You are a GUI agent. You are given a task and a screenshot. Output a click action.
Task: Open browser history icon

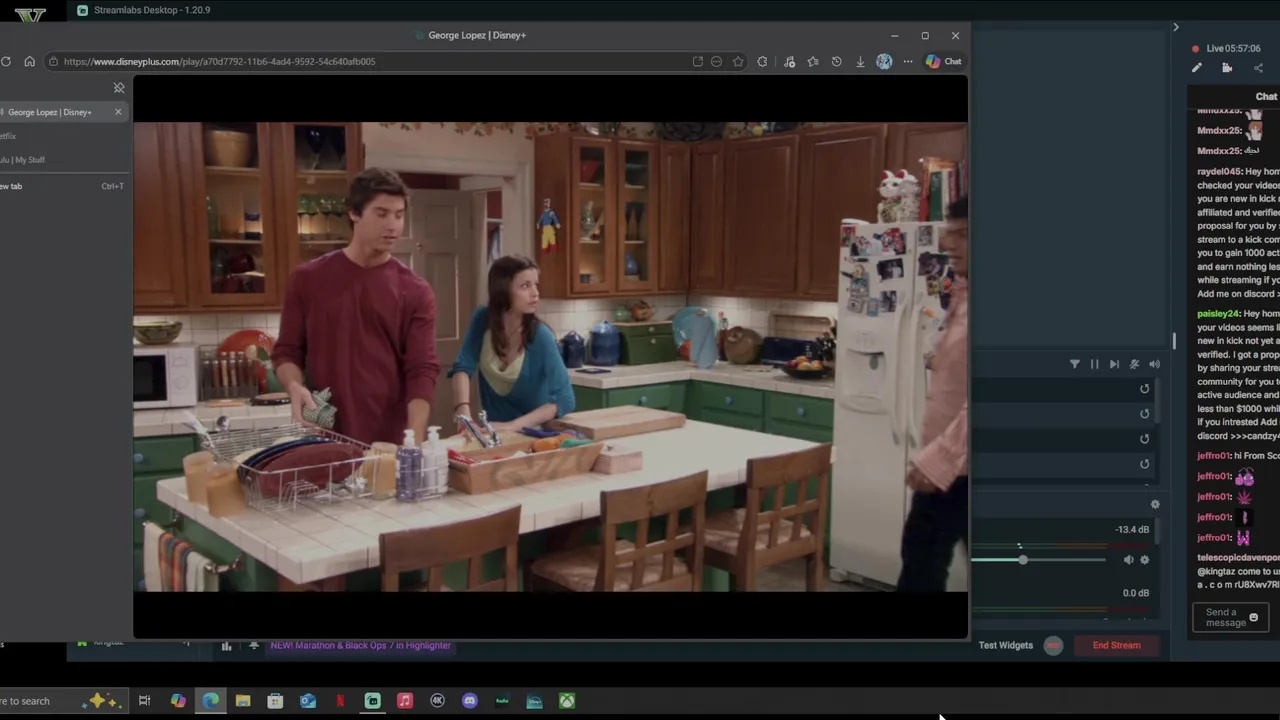[x=836, y=62]
